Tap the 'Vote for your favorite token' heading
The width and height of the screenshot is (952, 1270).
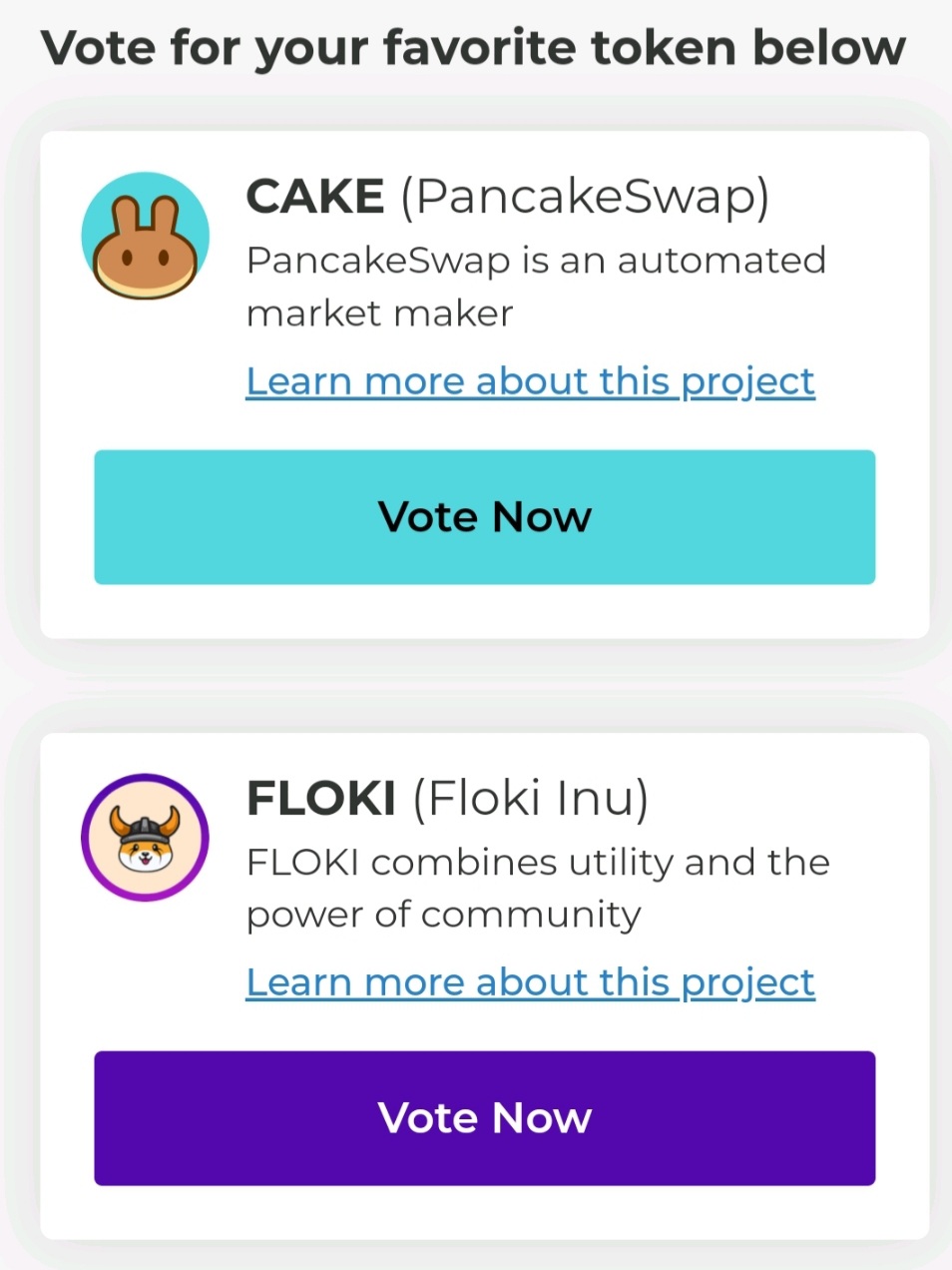pyautogui.click(x=474, y=48)
